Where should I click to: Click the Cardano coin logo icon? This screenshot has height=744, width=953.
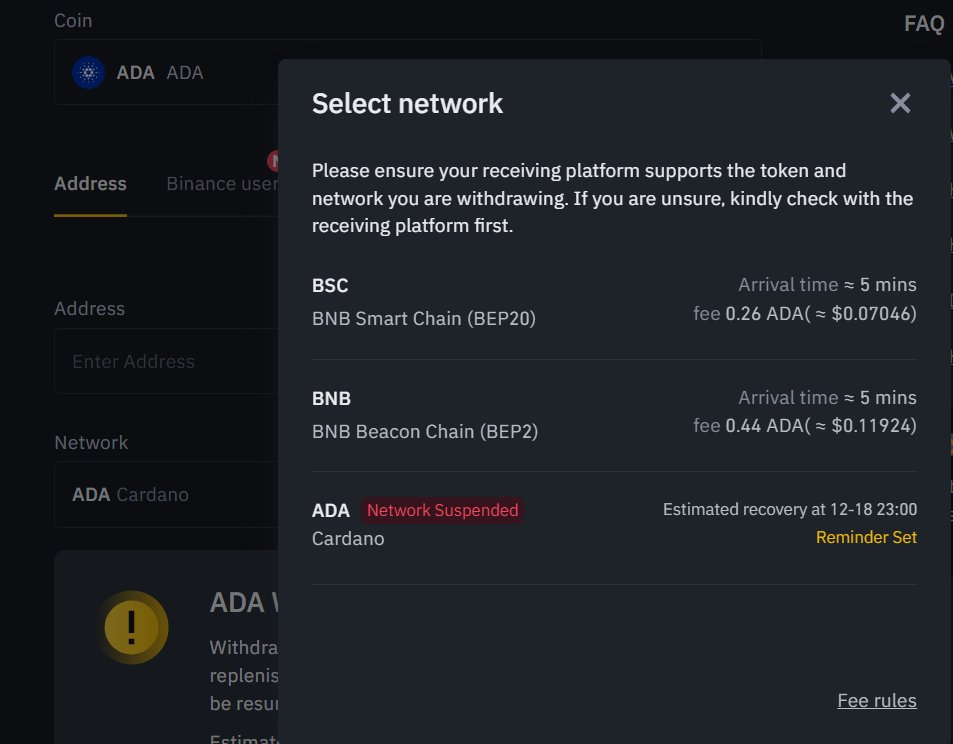89,71
